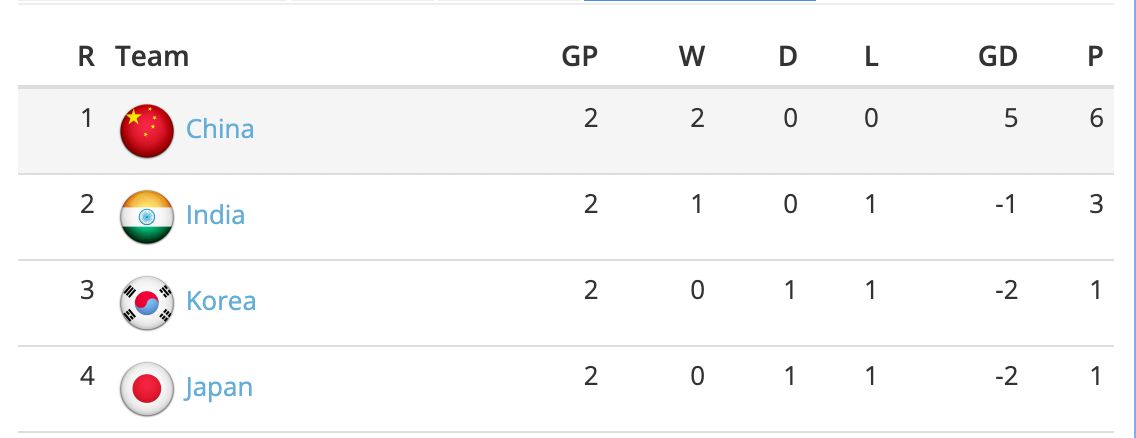
Task: Click the GD column header
Action: click(997, 57)
